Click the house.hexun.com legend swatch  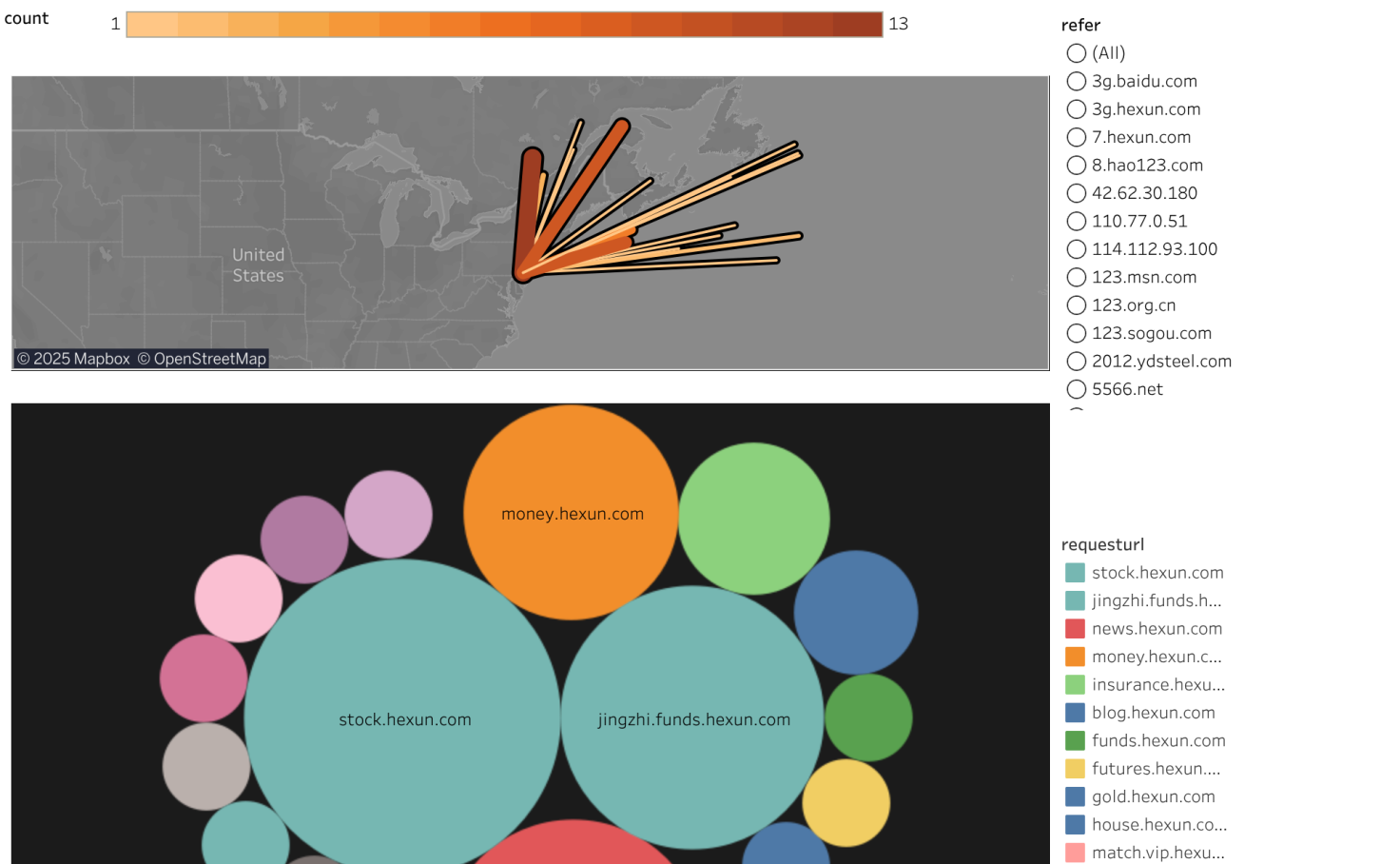tap(1076, 825)
